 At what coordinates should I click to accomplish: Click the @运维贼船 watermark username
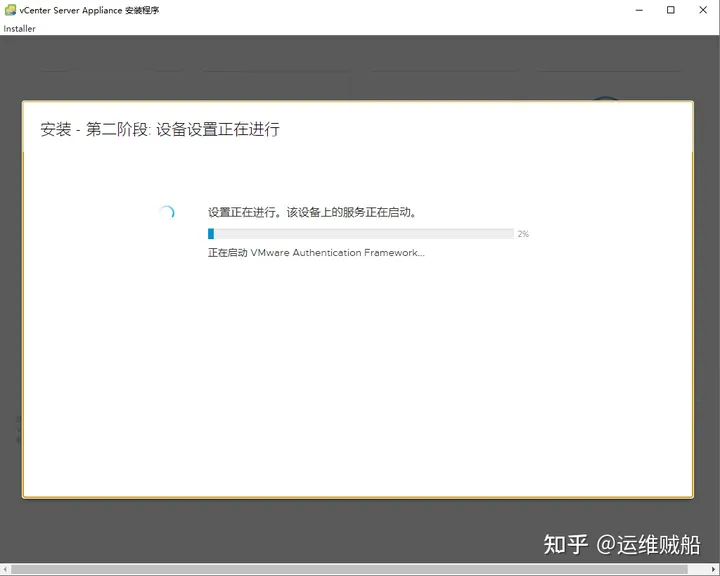tap(649, 544)
